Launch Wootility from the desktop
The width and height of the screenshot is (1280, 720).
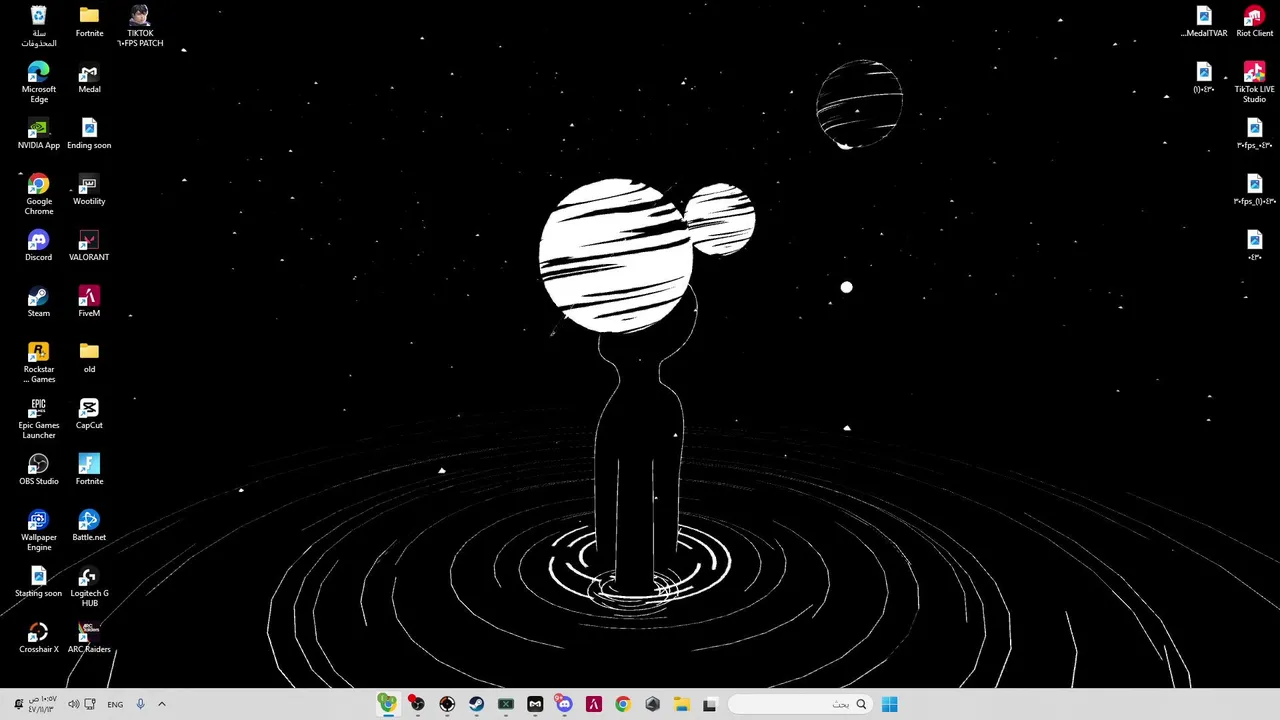[89, 189]
